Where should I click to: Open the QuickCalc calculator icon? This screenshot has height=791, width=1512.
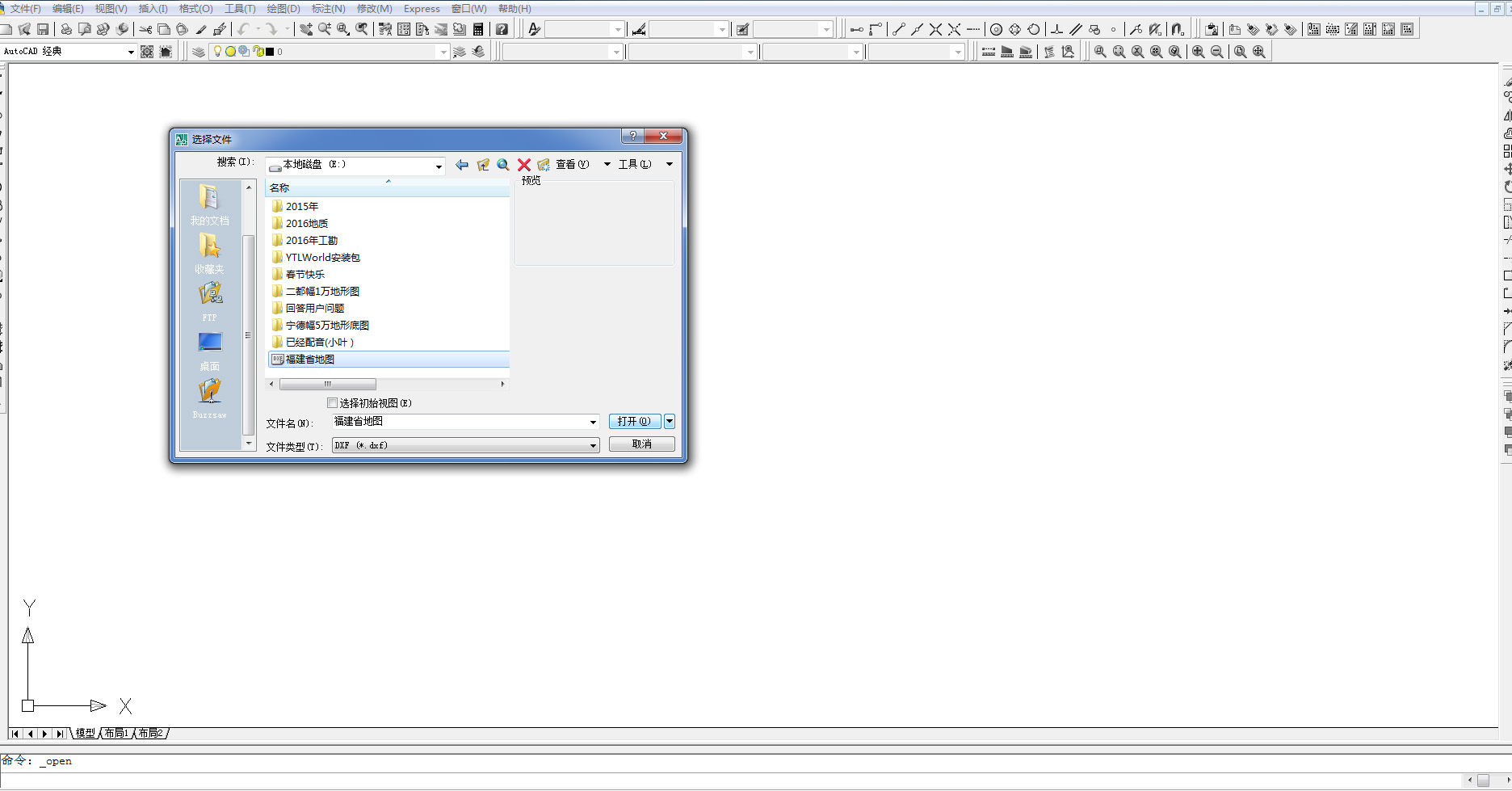[x=478, y=29]
